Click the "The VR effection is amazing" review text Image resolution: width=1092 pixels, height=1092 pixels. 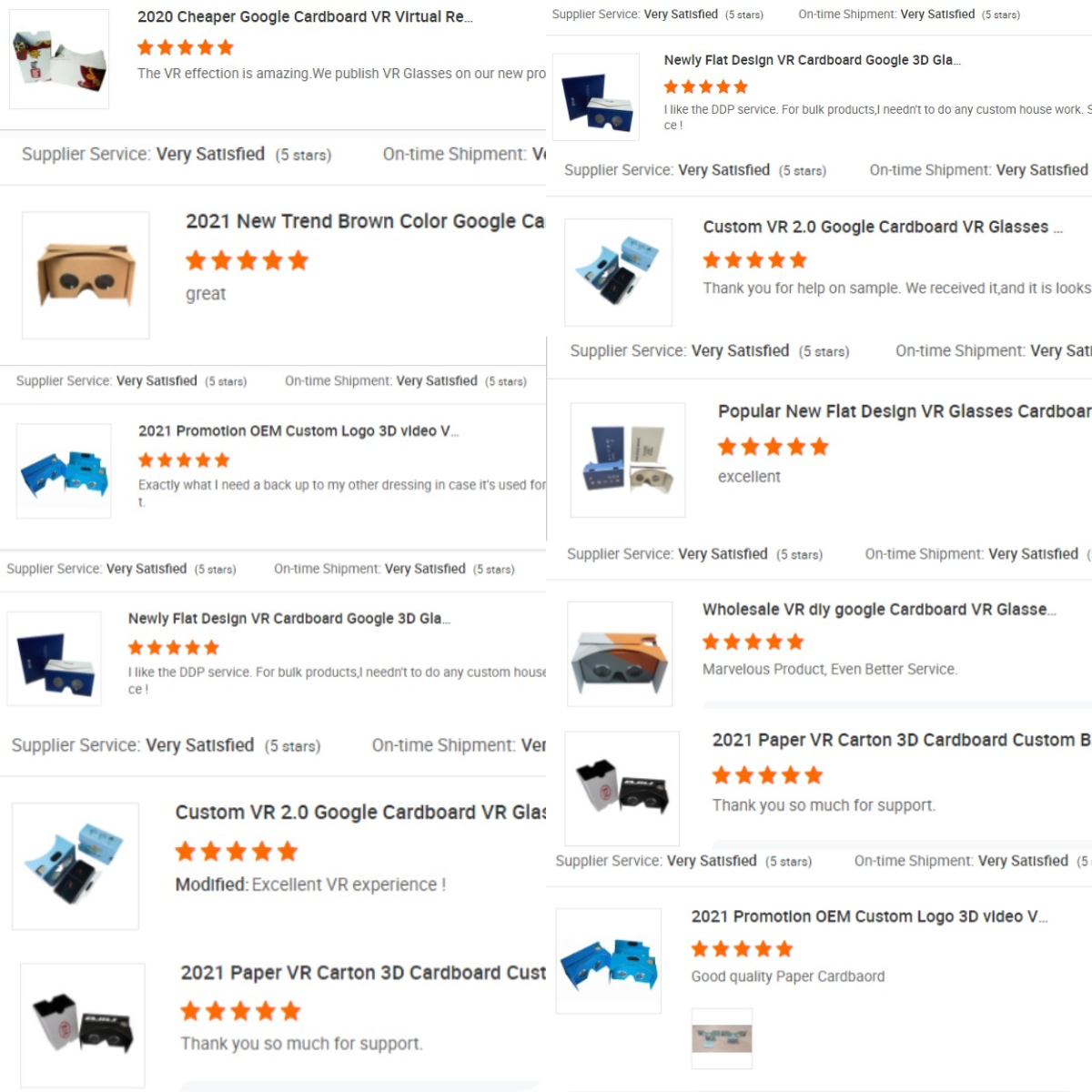click(342, 74)
